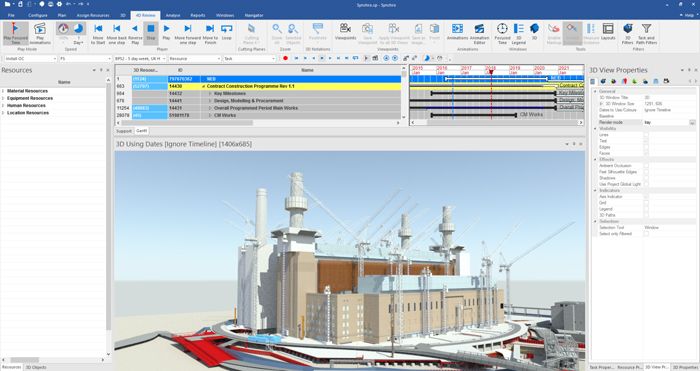Expand the Key Milestones task row
700x371 pixels.
(x=210, y=94)
